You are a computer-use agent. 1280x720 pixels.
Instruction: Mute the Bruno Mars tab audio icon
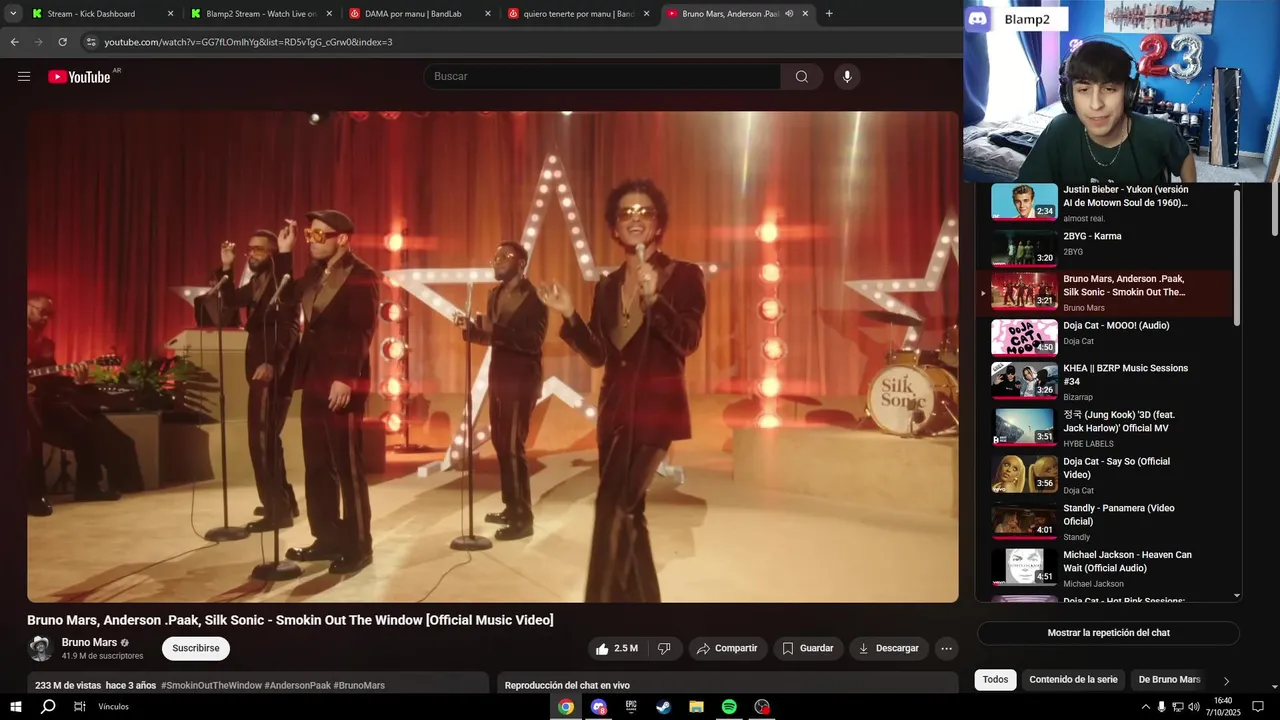click(x=789, y=14)
